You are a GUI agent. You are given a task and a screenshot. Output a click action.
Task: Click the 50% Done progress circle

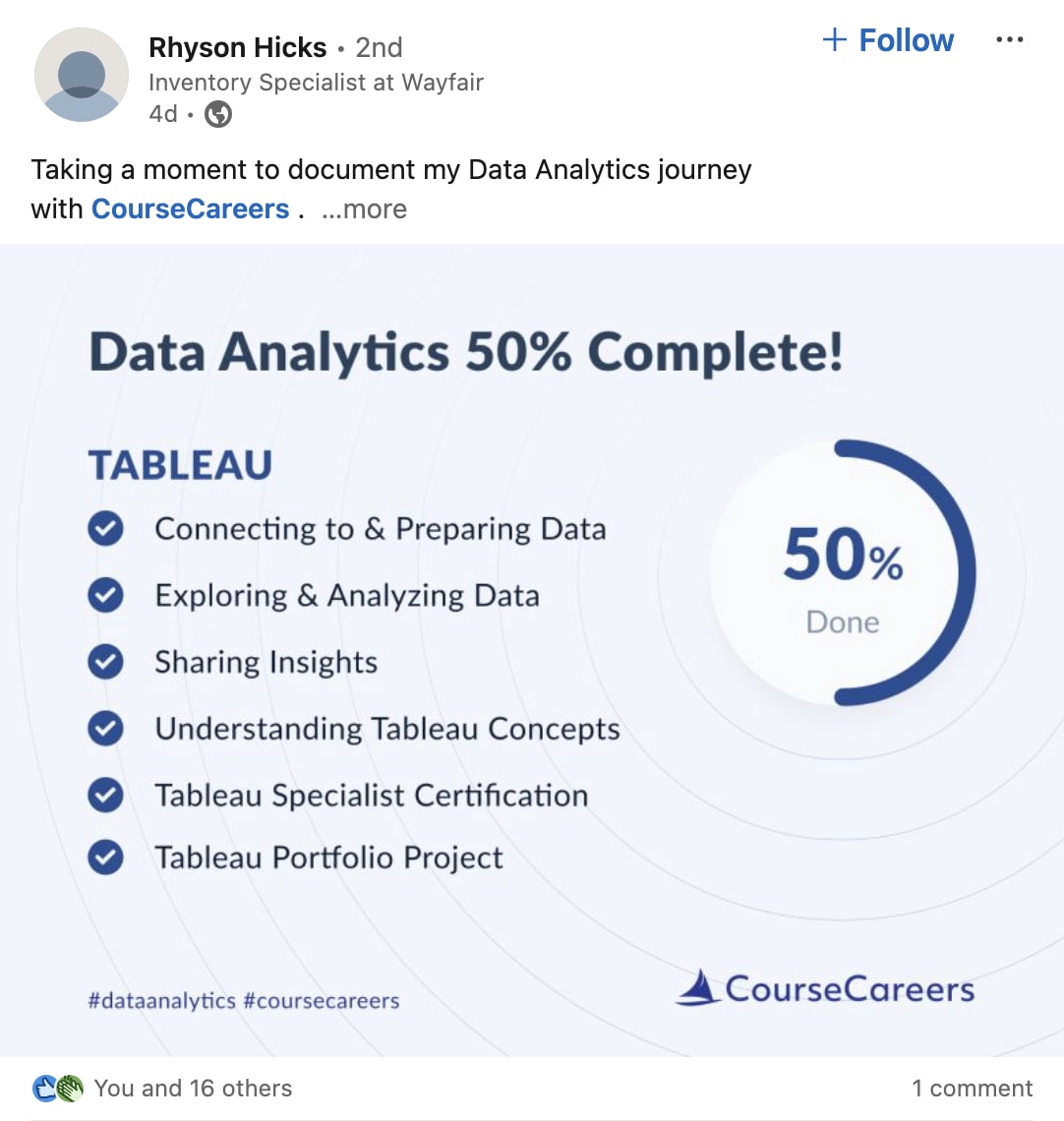[x=843, y=572]
